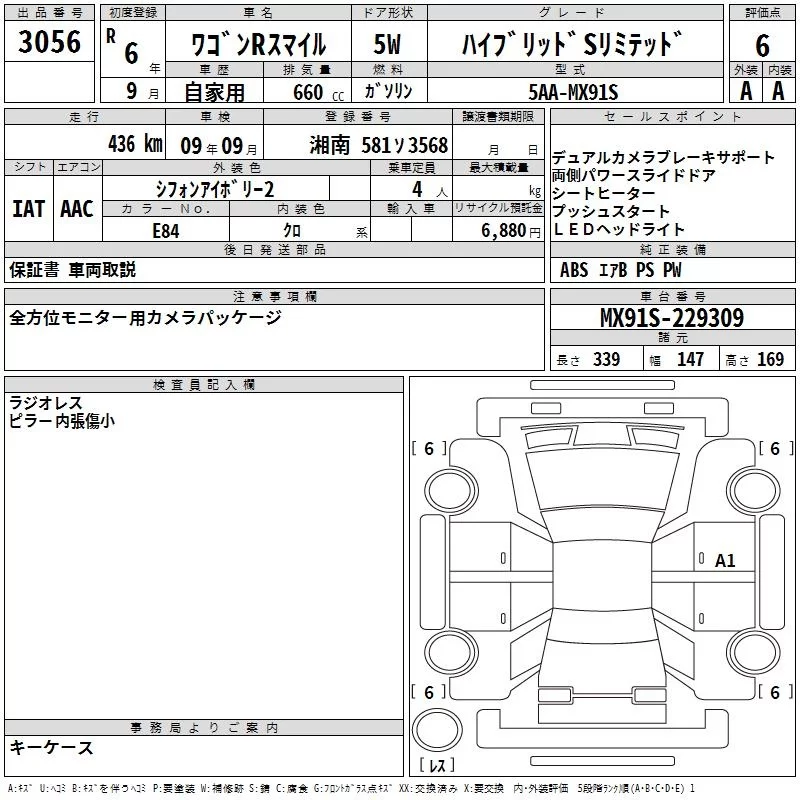
Task: Click the exterior grade A under 外装
Action: click(745, 91)
